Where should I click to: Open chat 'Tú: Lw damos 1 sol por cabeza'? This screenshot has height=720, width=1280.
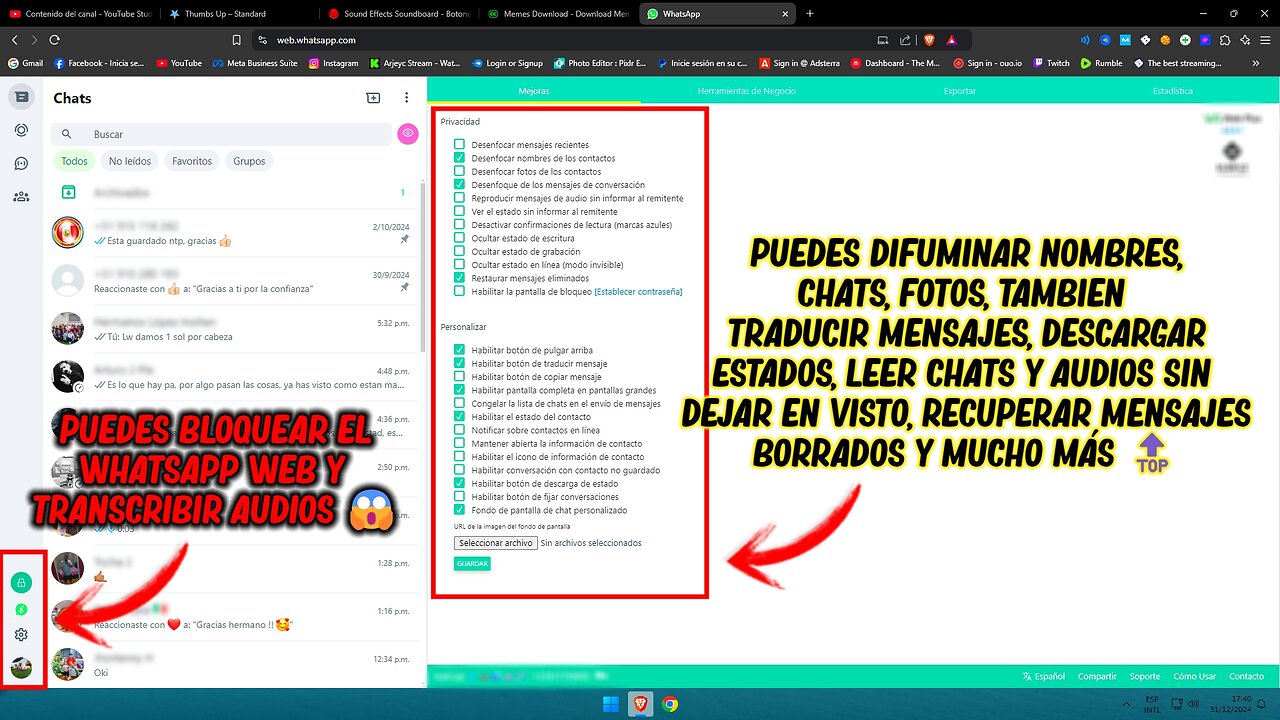click(x=235, y=329)
